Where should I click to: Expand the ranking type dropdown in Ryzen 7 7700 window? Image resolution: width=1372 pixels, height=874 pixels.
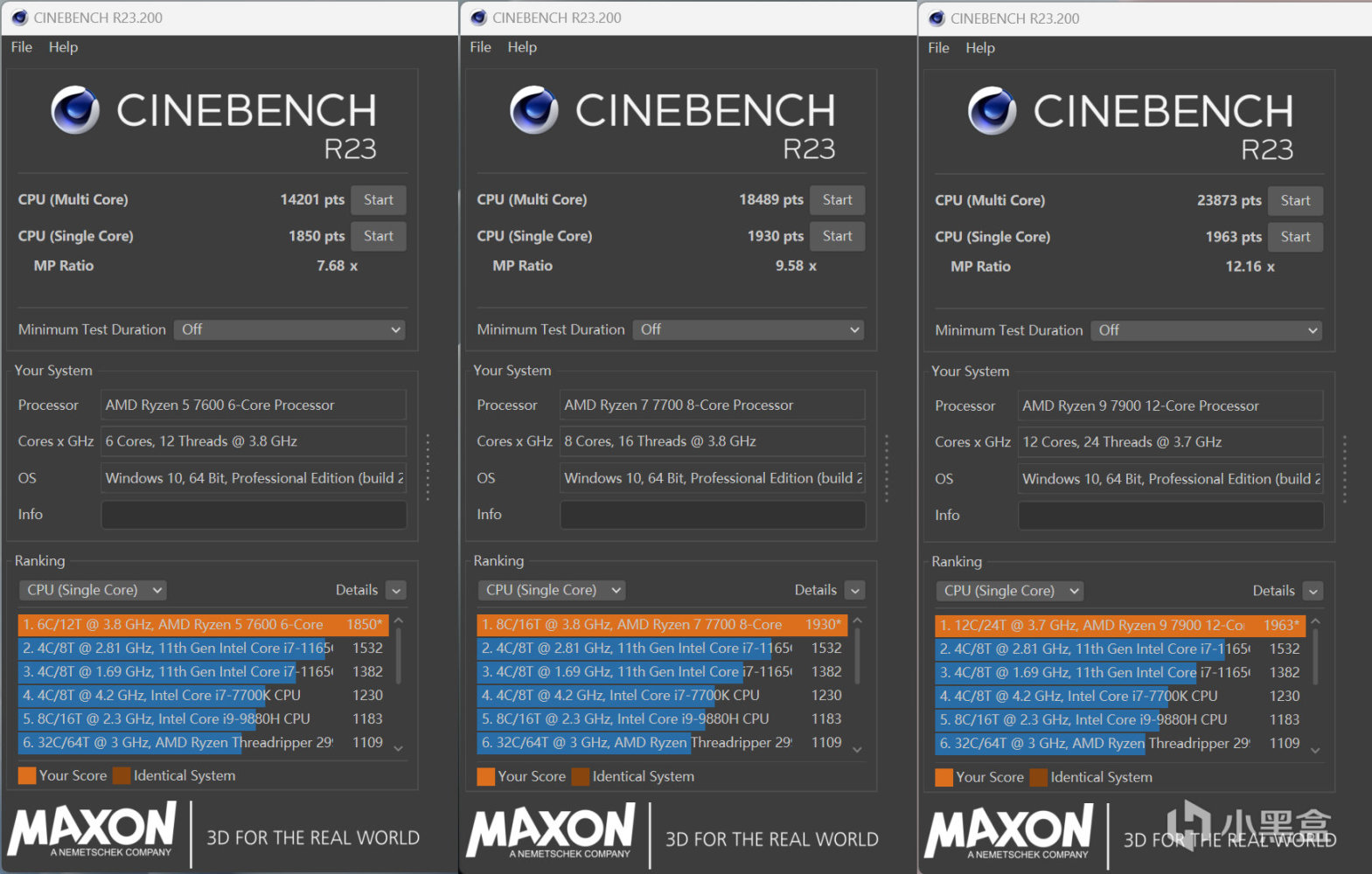coord(551,590)
